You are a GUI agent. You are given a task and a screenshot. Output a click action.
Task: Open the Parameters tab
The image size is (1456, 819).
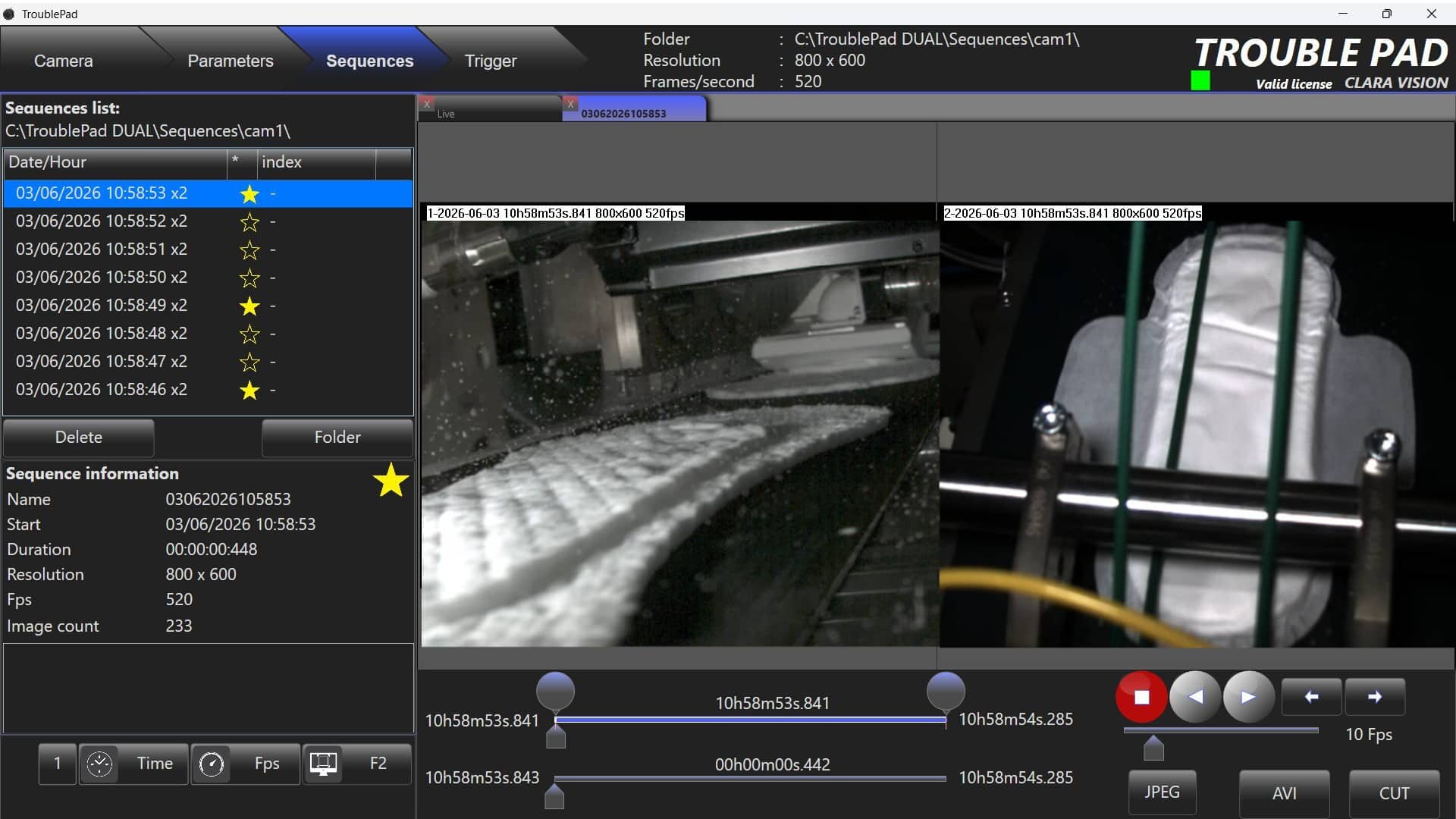click(231, 61)
